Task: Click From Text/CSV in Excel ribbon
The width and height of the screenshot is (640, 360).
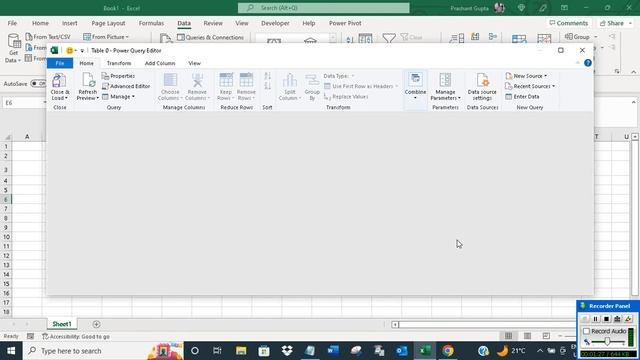Action: (48, 37)
